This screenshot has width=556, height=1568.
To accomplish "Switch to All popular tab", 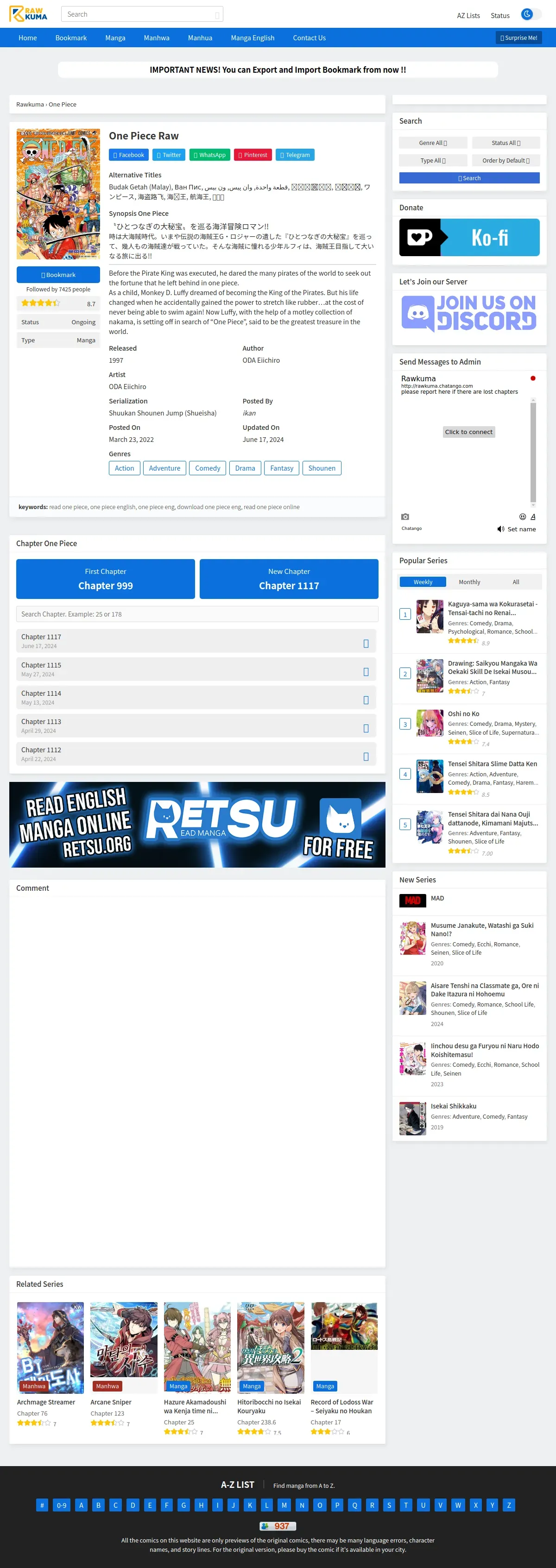I will tap(516, 583).
